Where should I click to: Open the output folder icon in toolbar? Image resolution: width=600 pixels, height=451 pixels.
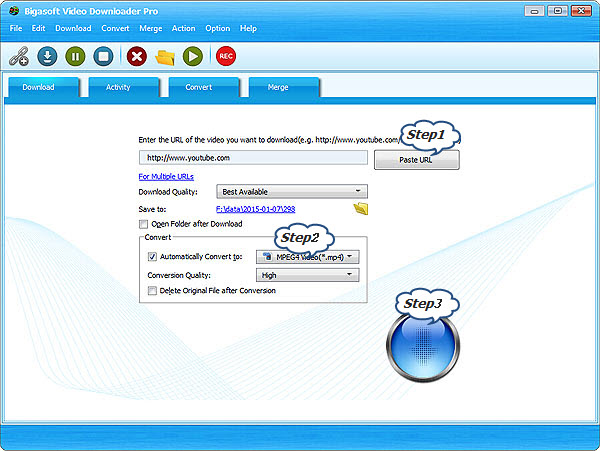pos(165,57)
